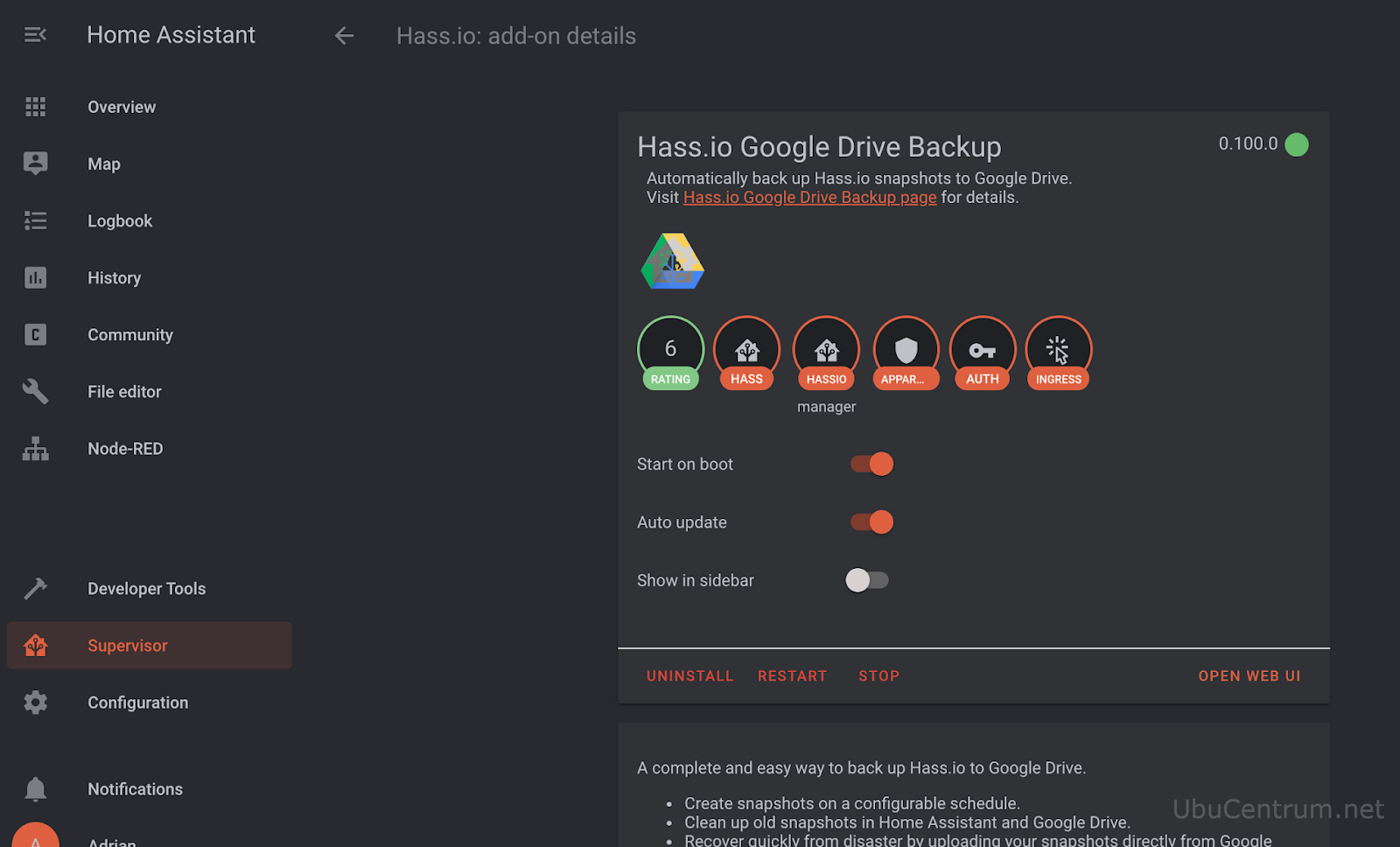Click the UNINSTALL button
The image size is (1400, 847).
(689, 675)
